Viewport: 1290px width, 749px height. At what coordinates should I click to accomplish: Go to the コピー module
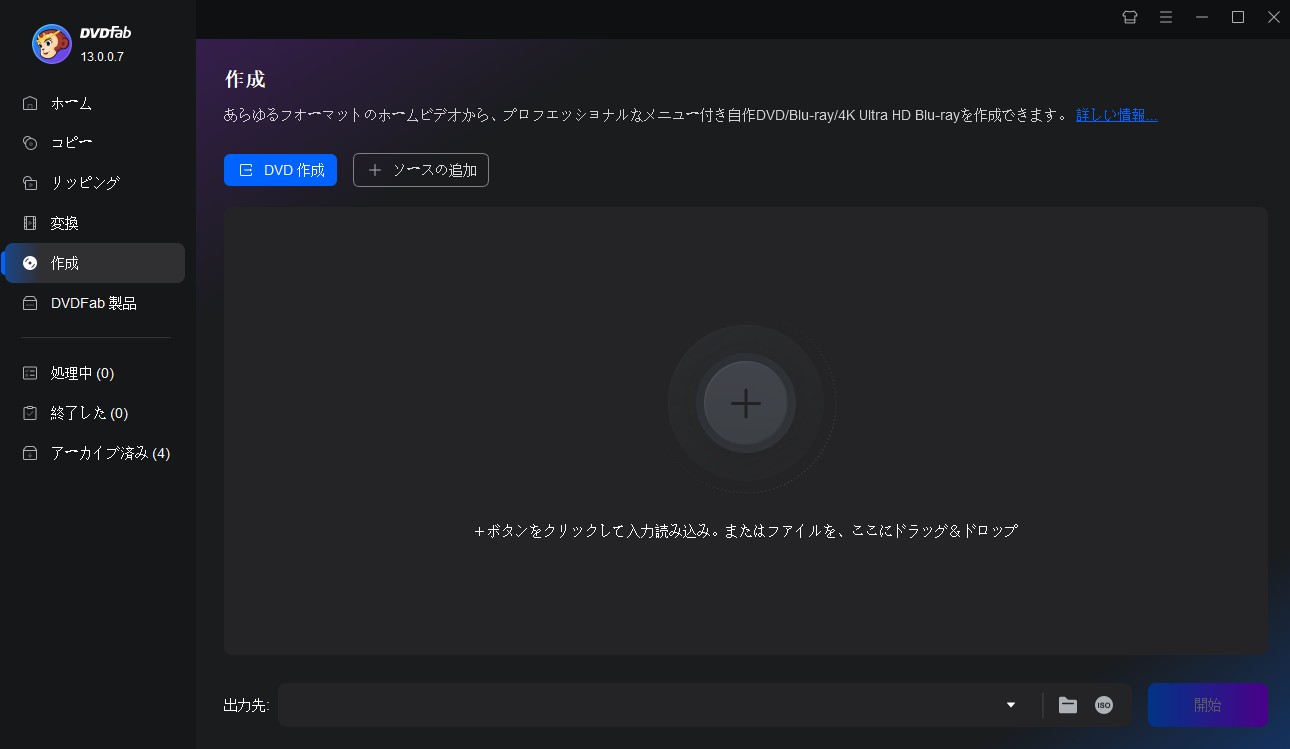(95, 143)
